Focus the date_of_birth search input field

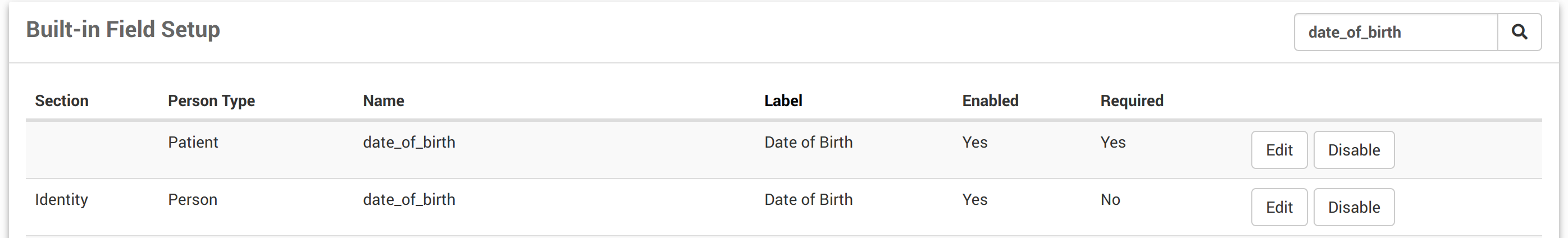point(1395,32)
